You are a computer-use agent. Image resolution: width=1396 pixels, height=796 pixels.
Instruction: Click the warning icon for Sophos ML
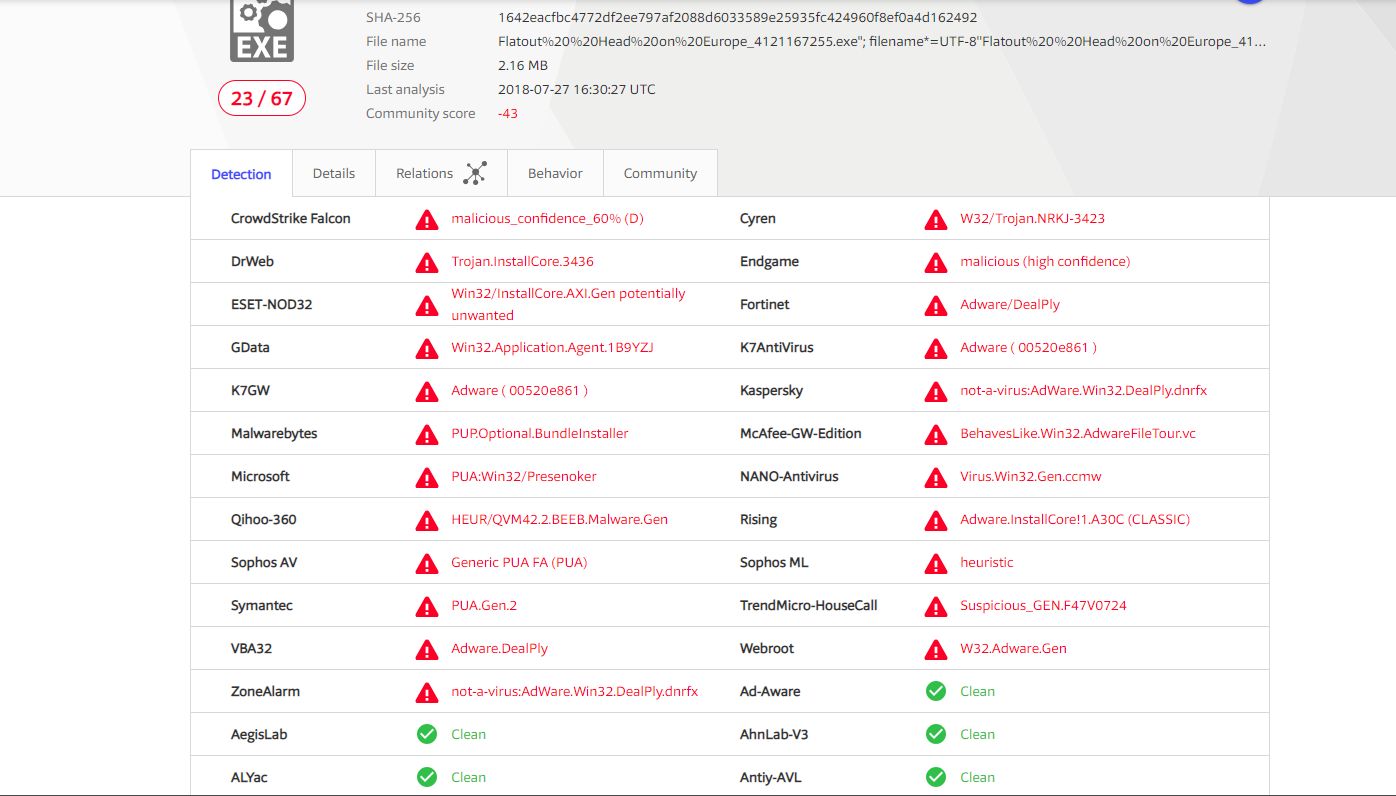tap(936, 563)
